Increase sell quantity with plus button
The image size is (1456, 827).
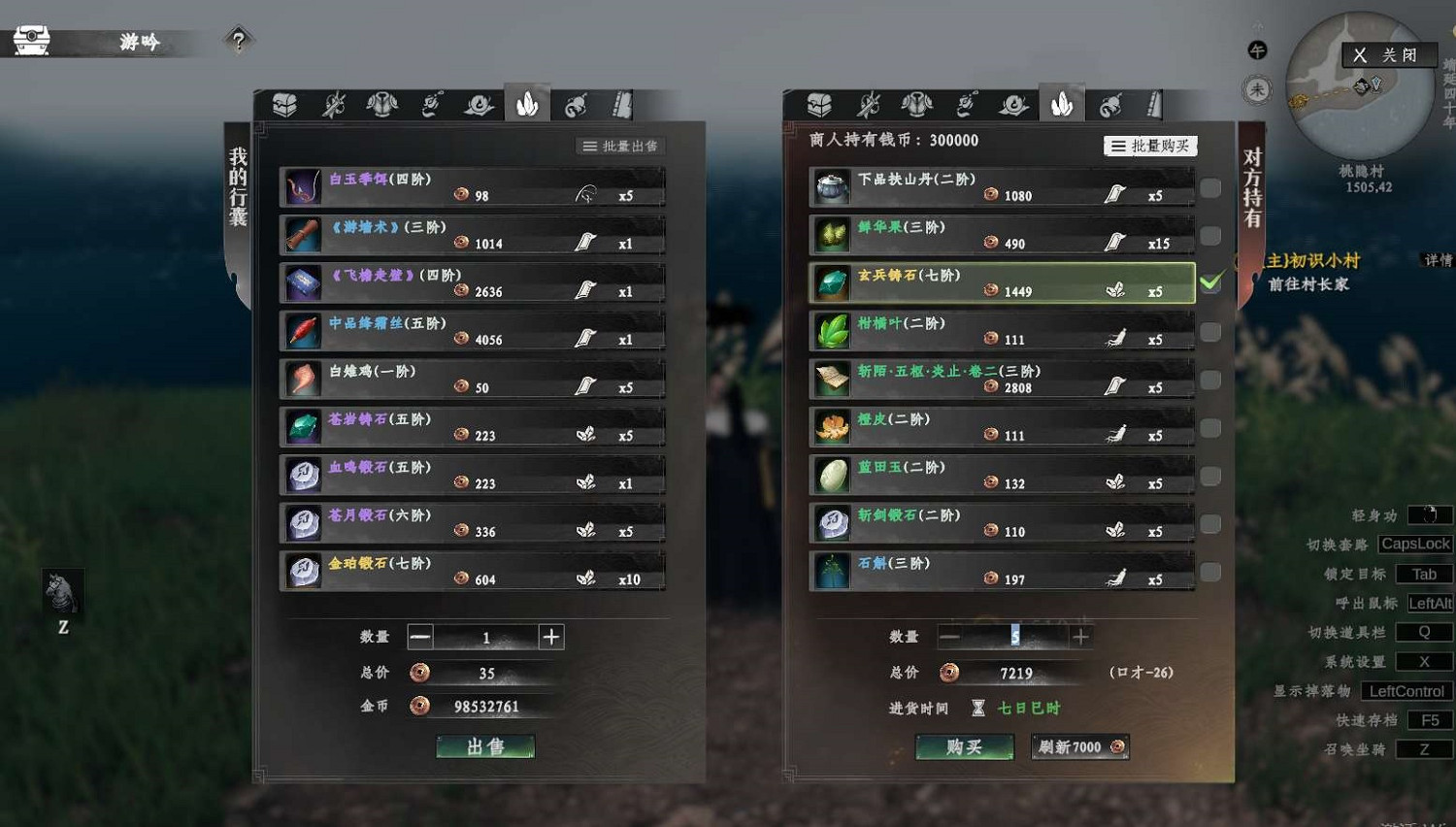click(x=551, y=637)
